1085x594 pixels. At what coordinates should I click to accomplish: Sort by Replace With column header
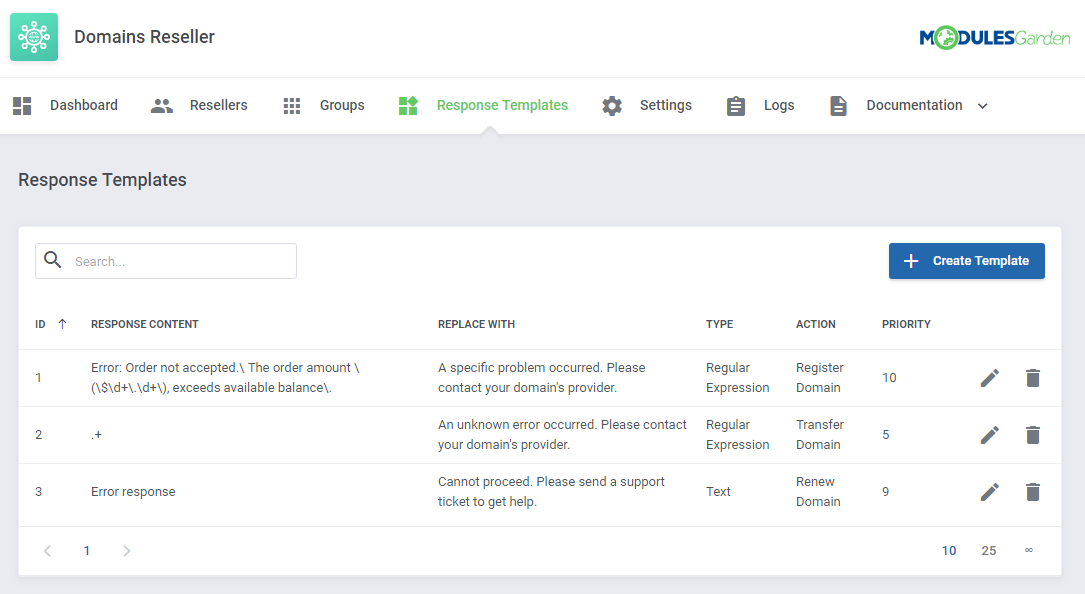(476, 324)
